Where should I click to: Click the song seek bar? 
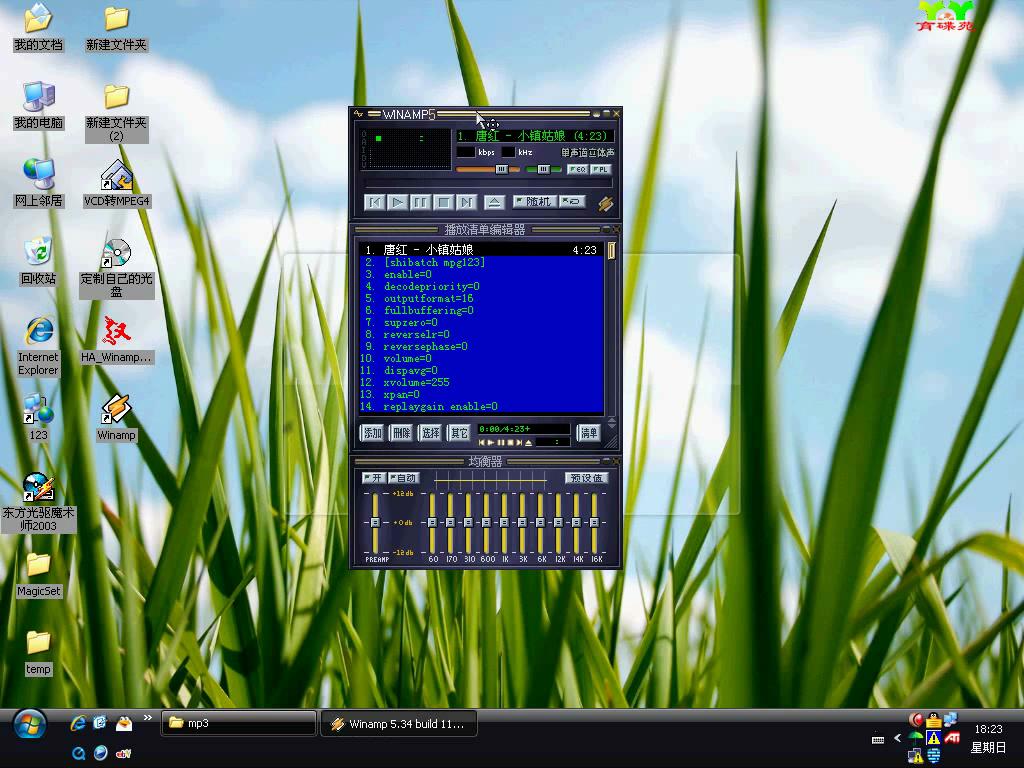488,184
